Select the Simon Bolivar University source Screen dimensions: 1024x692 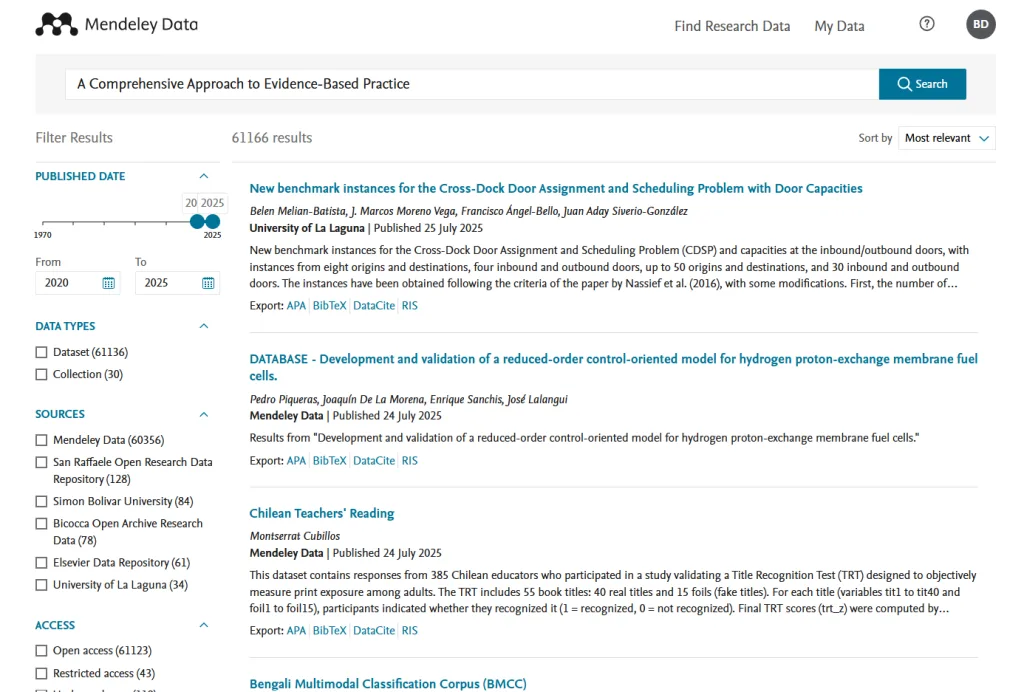point(41,501)
